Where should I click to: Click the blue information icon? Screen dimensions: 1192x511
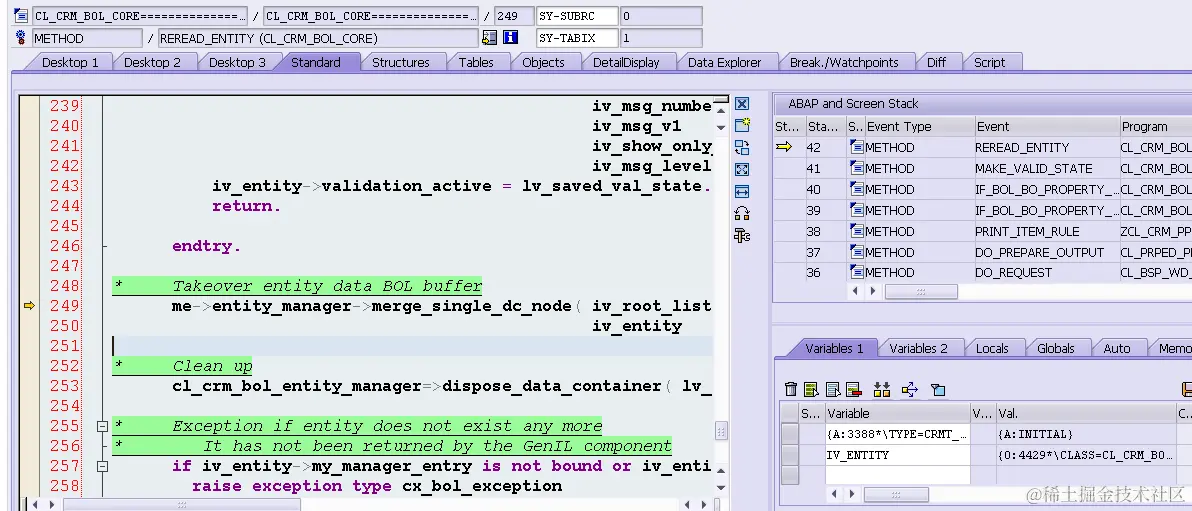click(x=510, y=37)
